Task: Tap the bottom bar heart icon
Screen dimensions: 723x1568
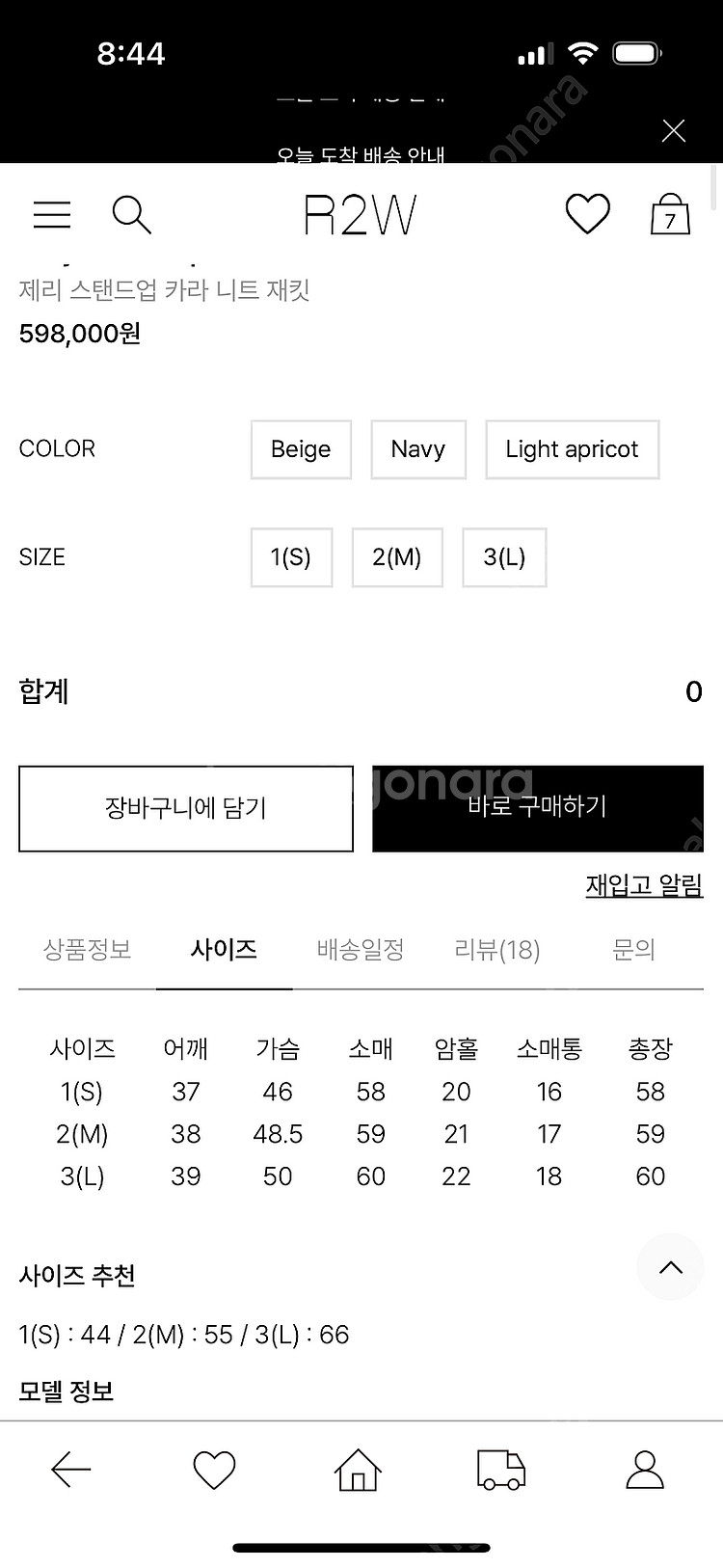Action: 214,1471
